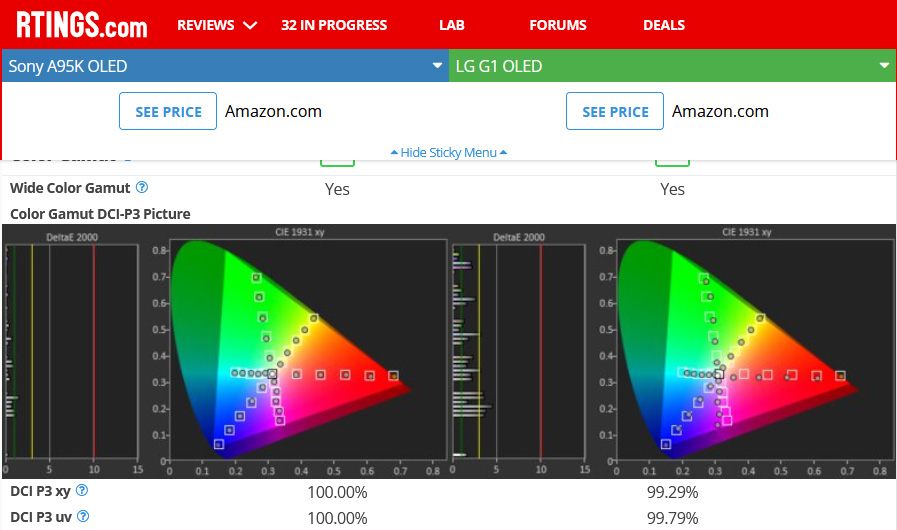This screenshot has height=530, width=897.
Task: Select Sony's Wide Color Gamut Yes value
Action: [338, 189]
